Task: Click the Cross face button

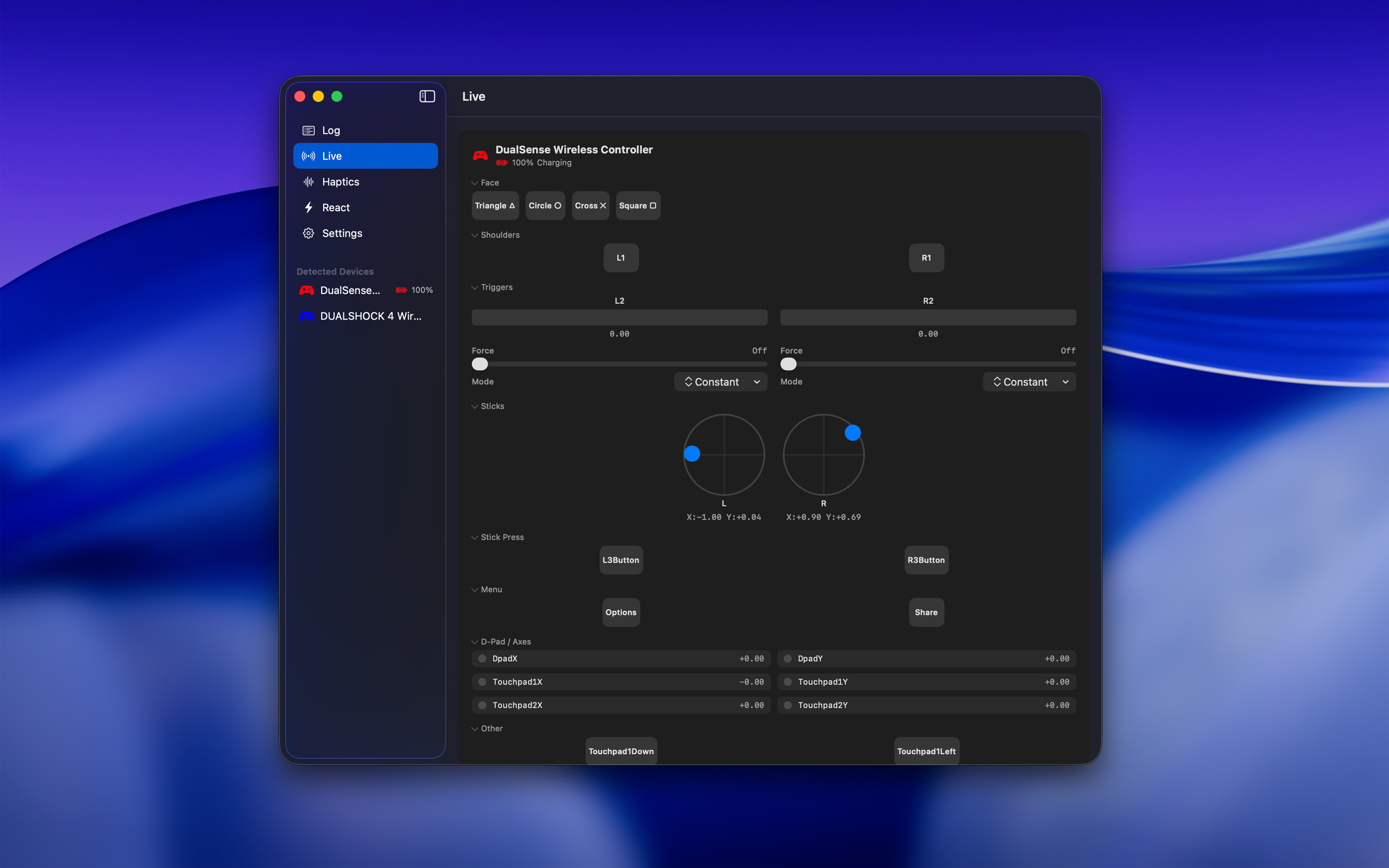Action: 591,205
